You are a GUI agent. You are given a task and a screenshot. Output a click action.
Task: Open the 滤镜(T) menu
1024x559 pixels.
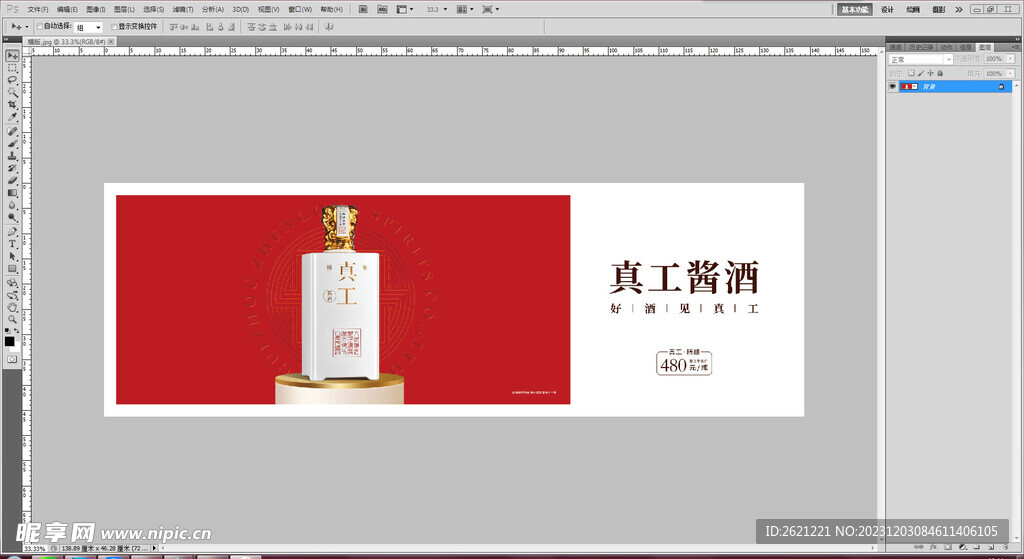click(x=183, y=9)
